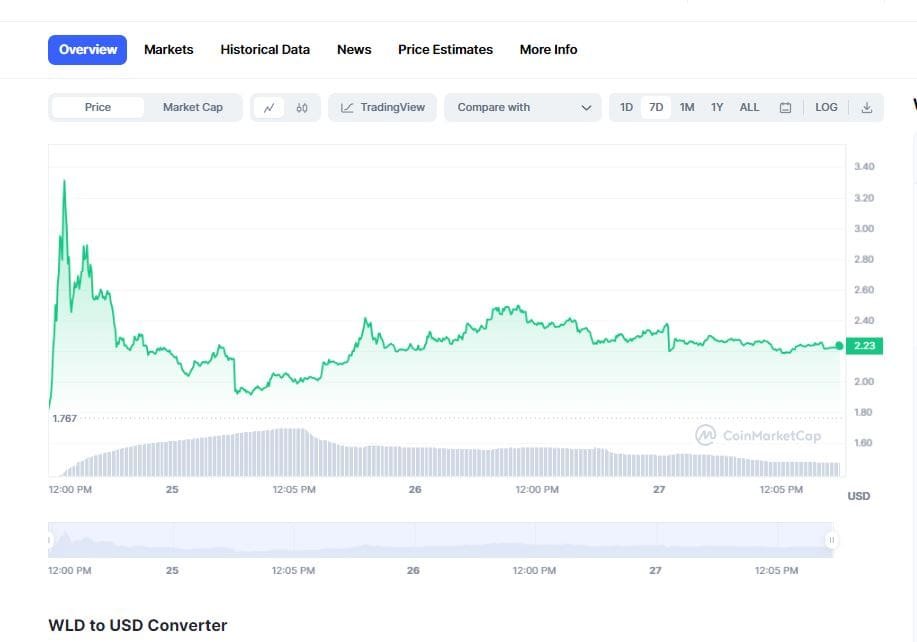Click the WLD to USD Converter heading

point(137,624)
